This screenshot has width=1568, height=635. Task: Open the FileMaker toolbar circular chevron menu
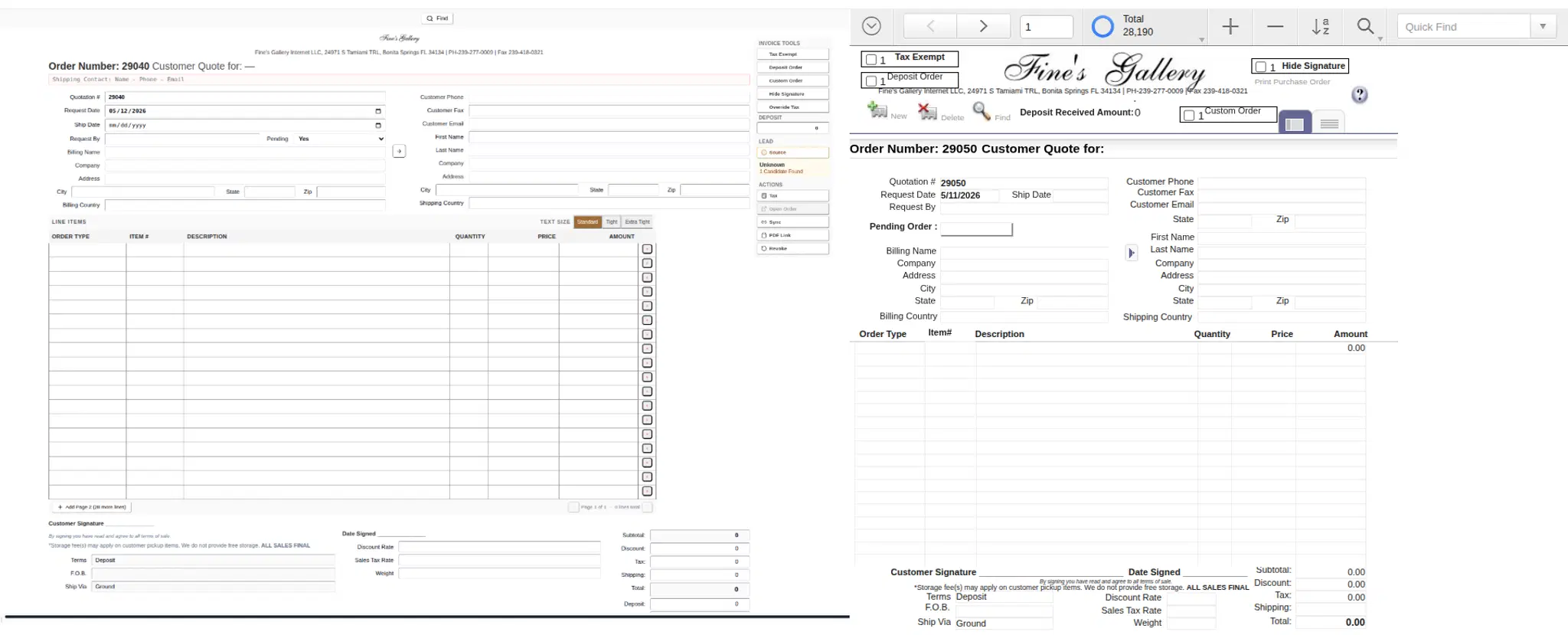(x=871, y=26)
